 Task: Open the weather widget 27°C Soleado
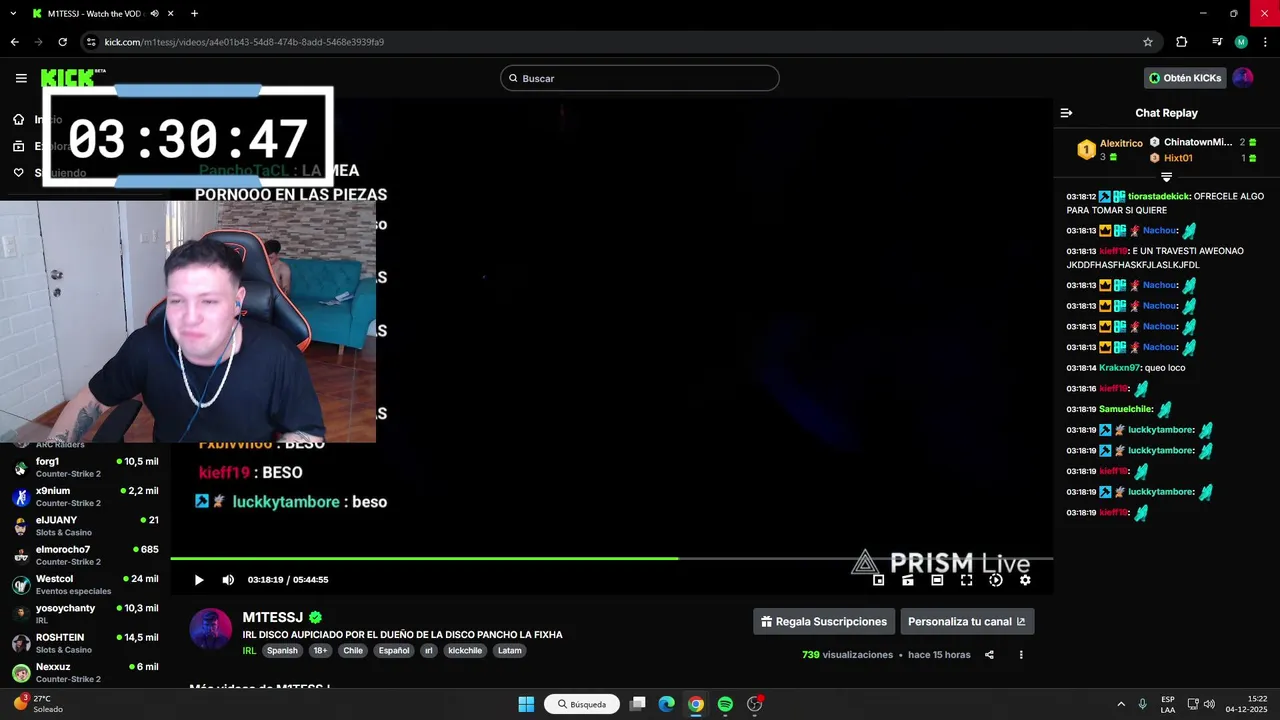[38, 704]
